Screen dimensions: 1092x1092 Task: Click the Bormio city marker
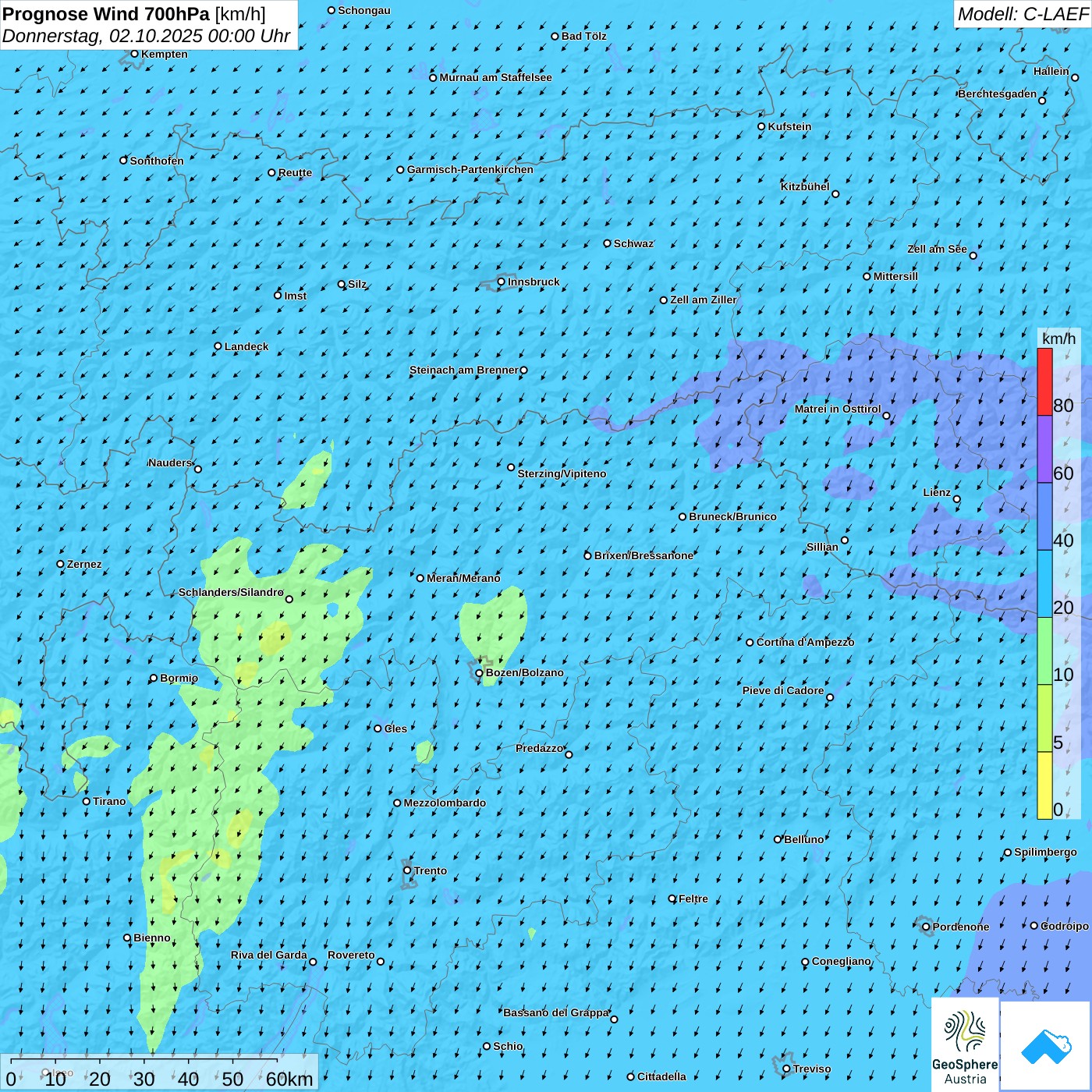pos(154,679)
